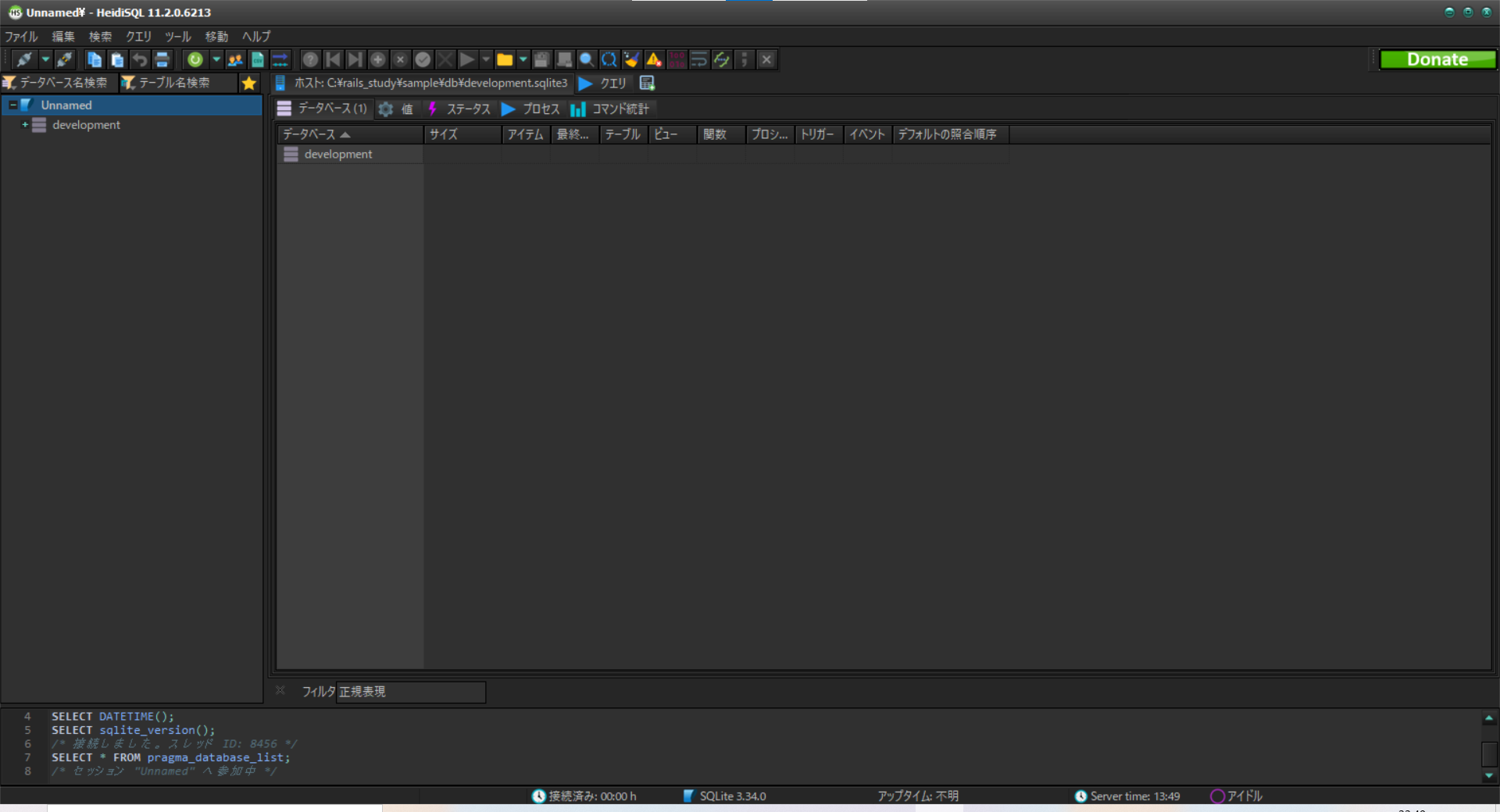This screenshot has width=1500, height=812.
Task: Toggle the wrap long lines icon
Action: point(699,59)
